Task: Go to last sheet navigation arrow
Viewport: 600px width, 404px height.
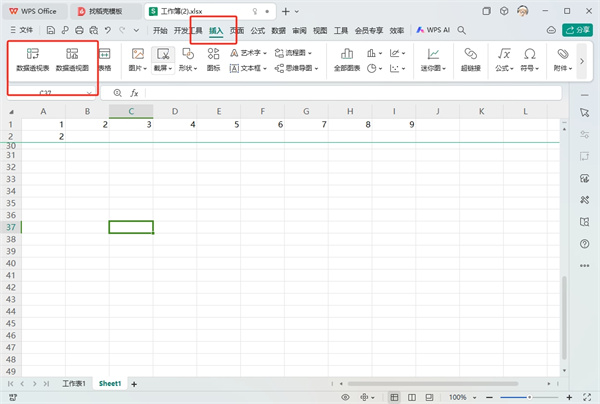Action: [x=46, y=384]
